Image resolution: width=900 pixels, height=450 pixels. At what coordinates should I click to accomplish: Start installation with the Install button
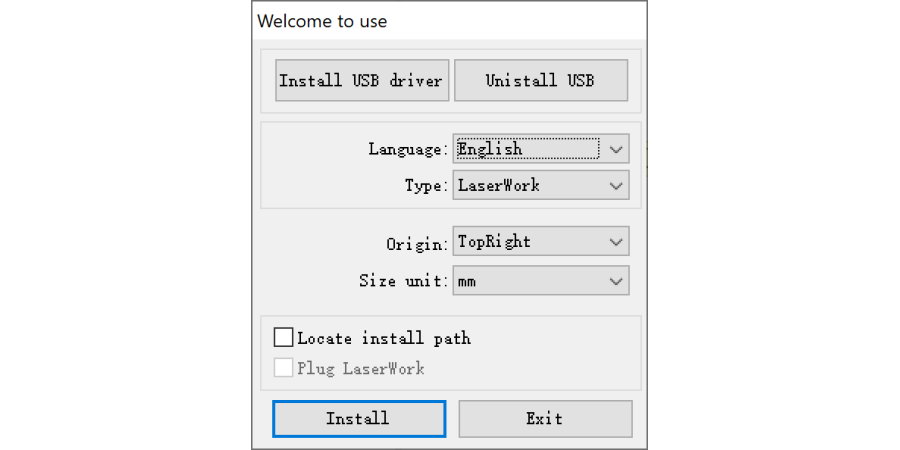pos(359,418)
